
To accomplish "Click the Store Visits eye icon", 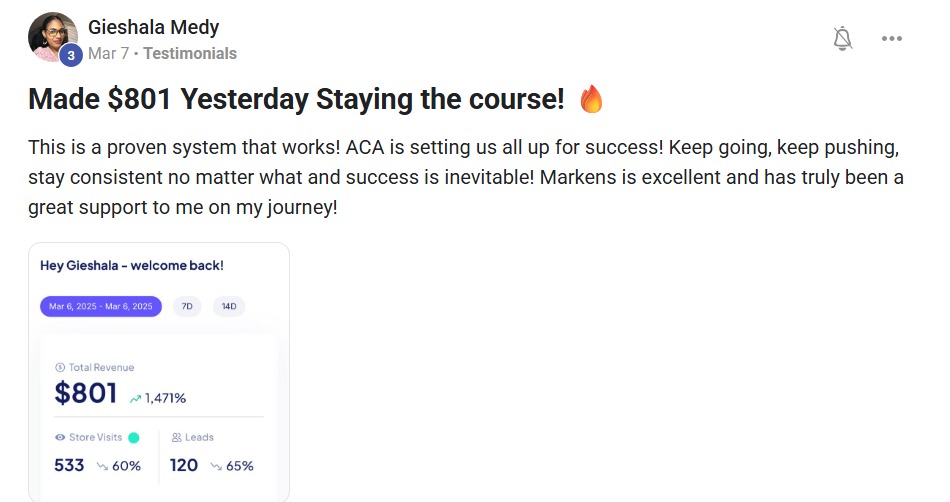I will click(60, 437).
